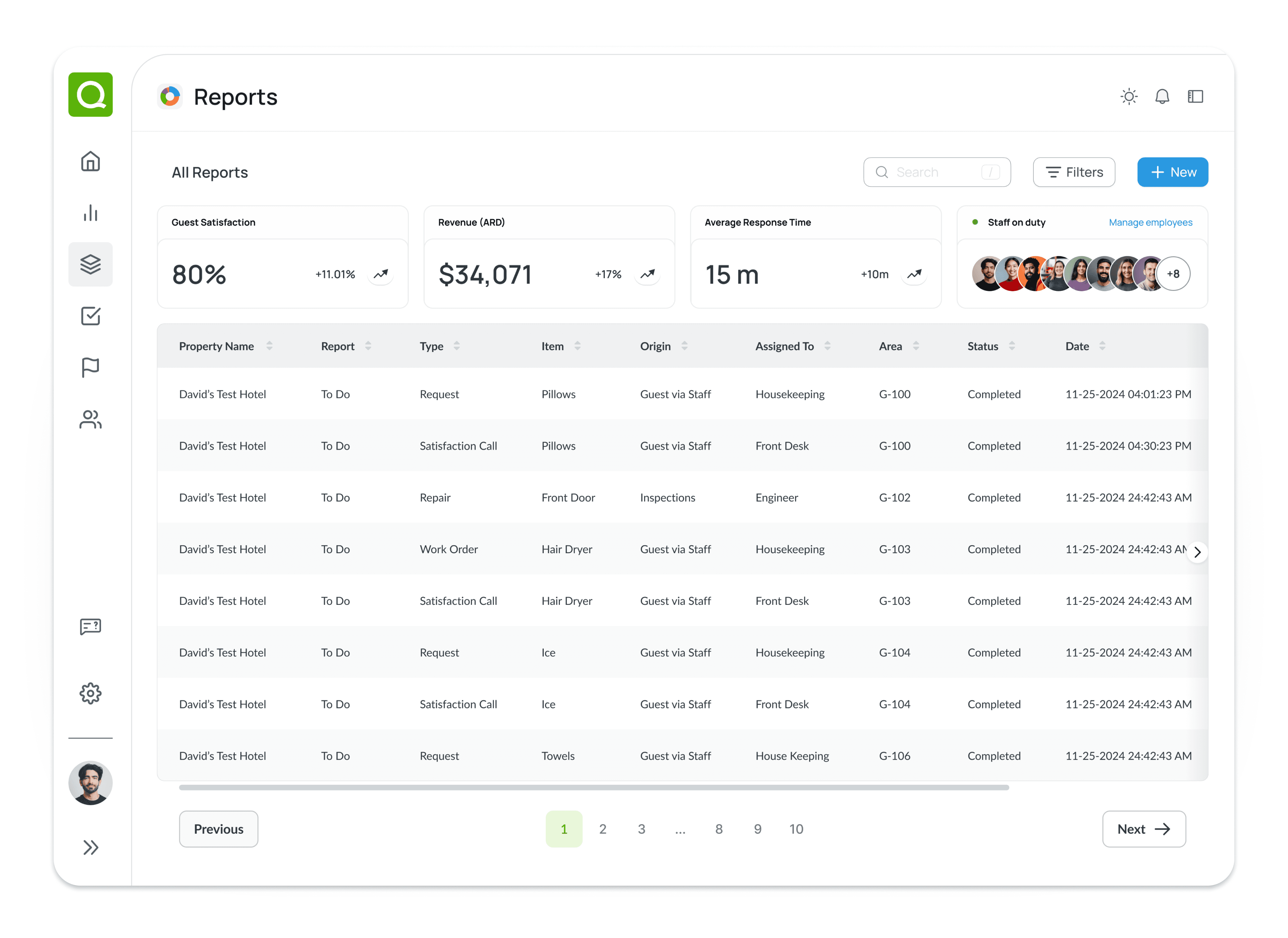The image size is (1288, 938).
Task: Open the flag icon in sidebar
Action: tap(90, 368)
